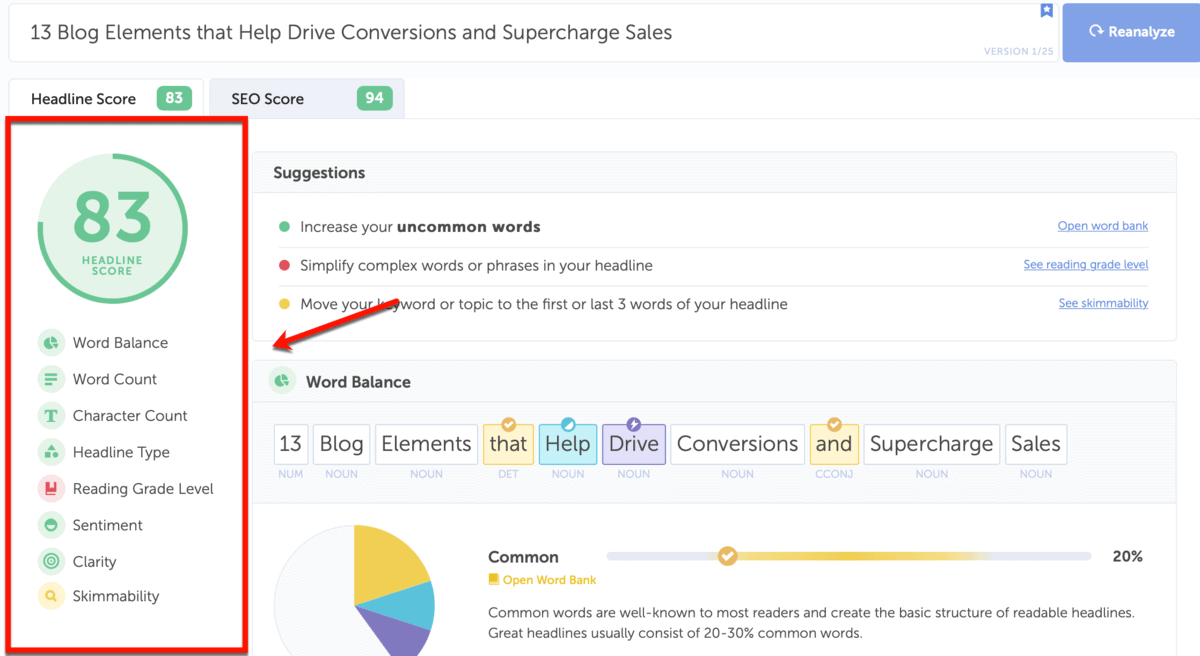Click the word chip 'Elements'

(426, 444)
